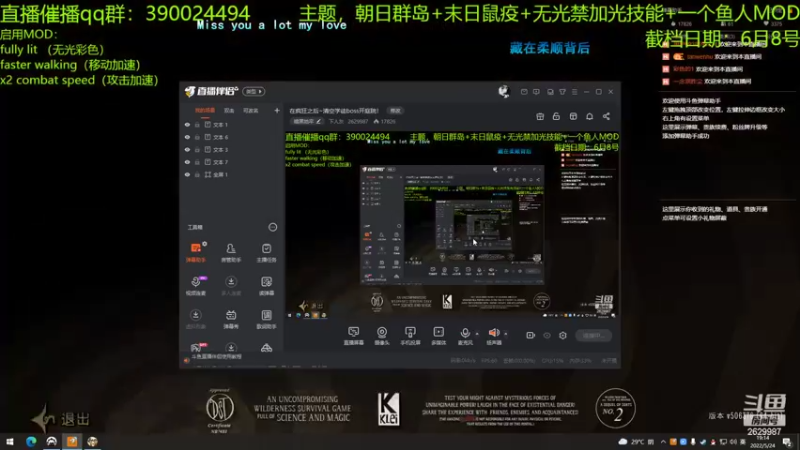The image size is (800, 450).
Task: Open the 多人连麦 download tool icon
Action: coord(231,285)
